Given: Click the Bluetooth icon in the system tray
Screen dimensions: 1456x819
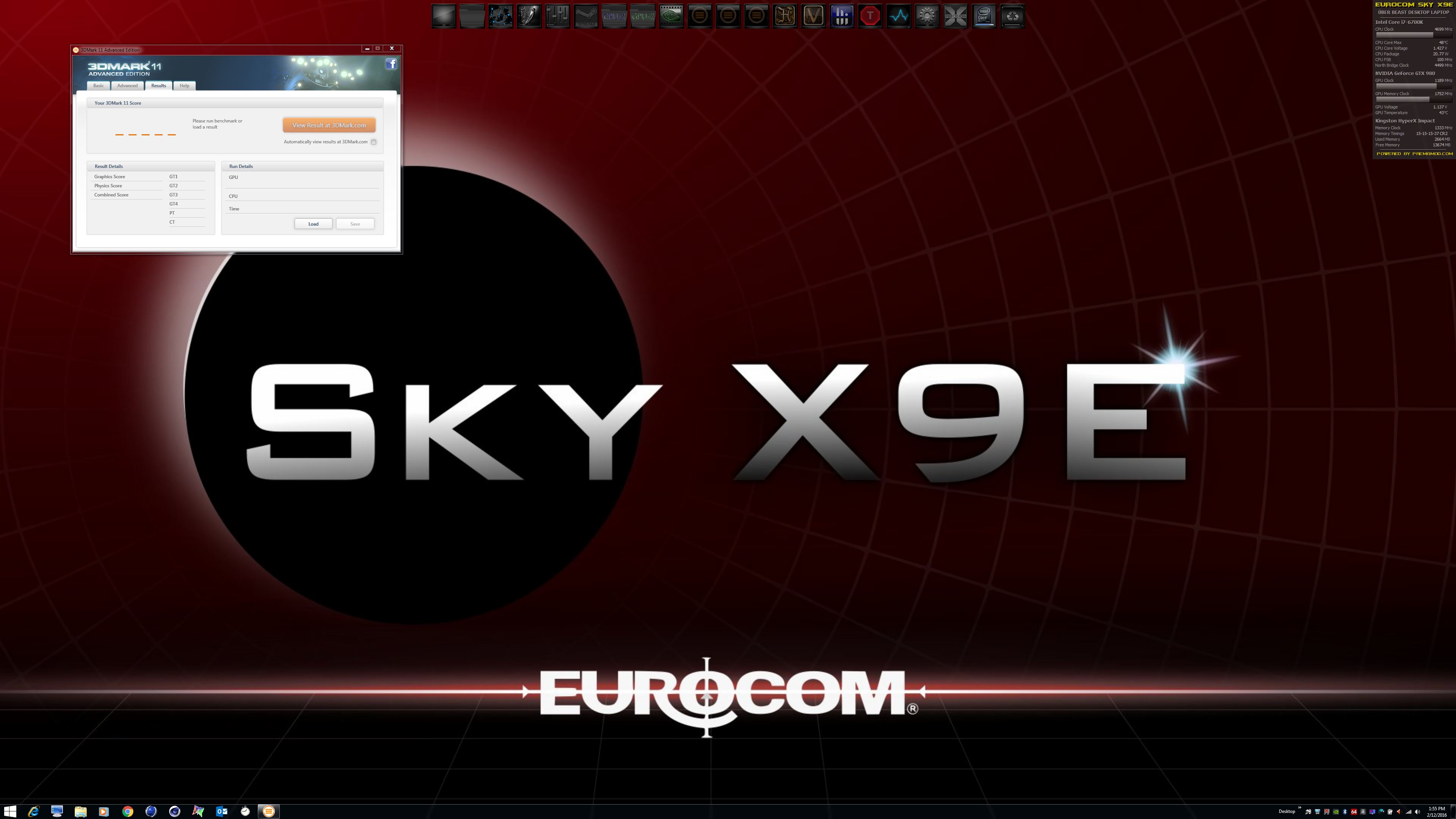Looking at the screenshot, I should (x=1345, y=812).
